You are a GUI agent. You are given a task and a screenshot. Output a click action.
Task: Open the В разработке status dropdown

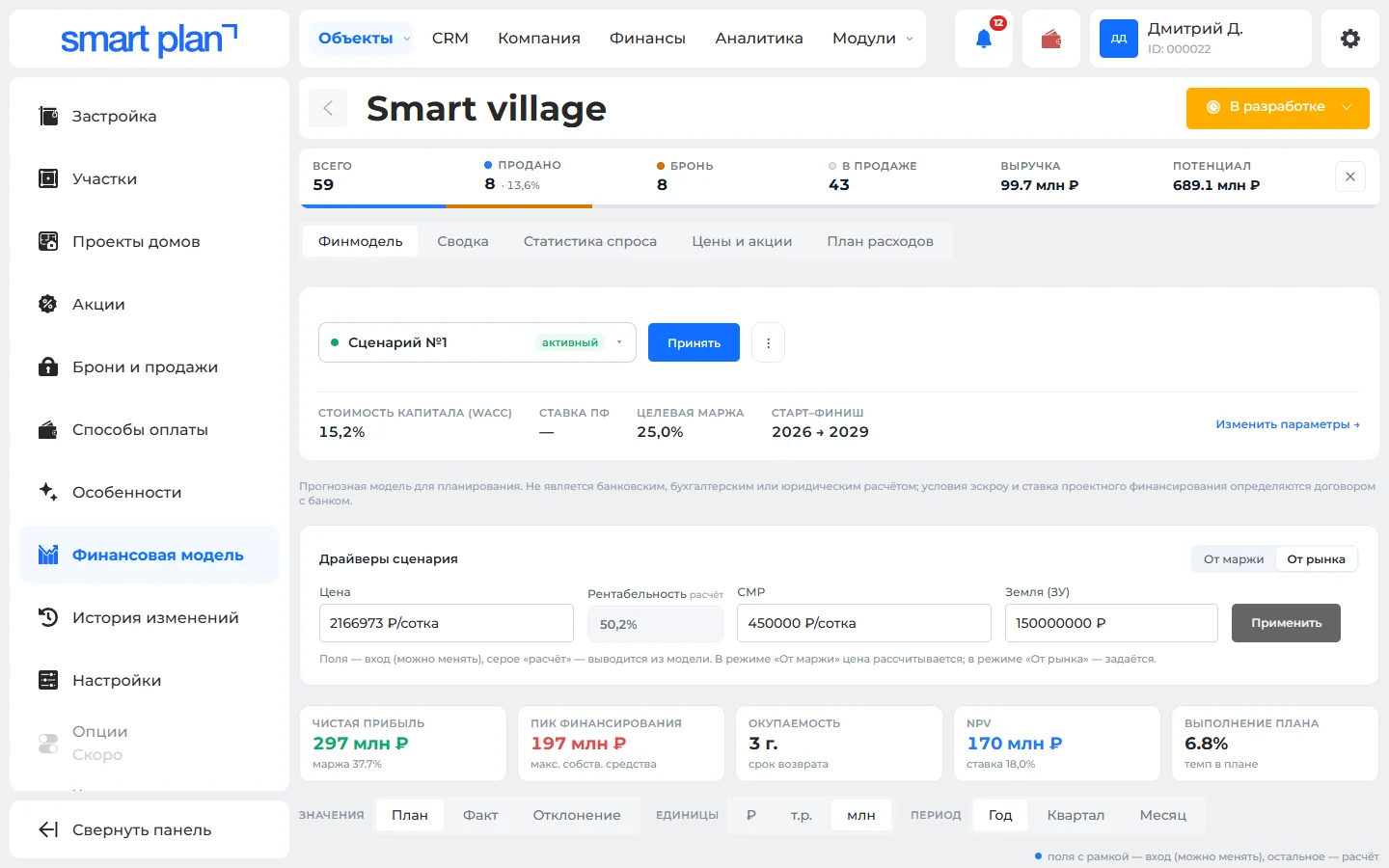[1277, 108]
